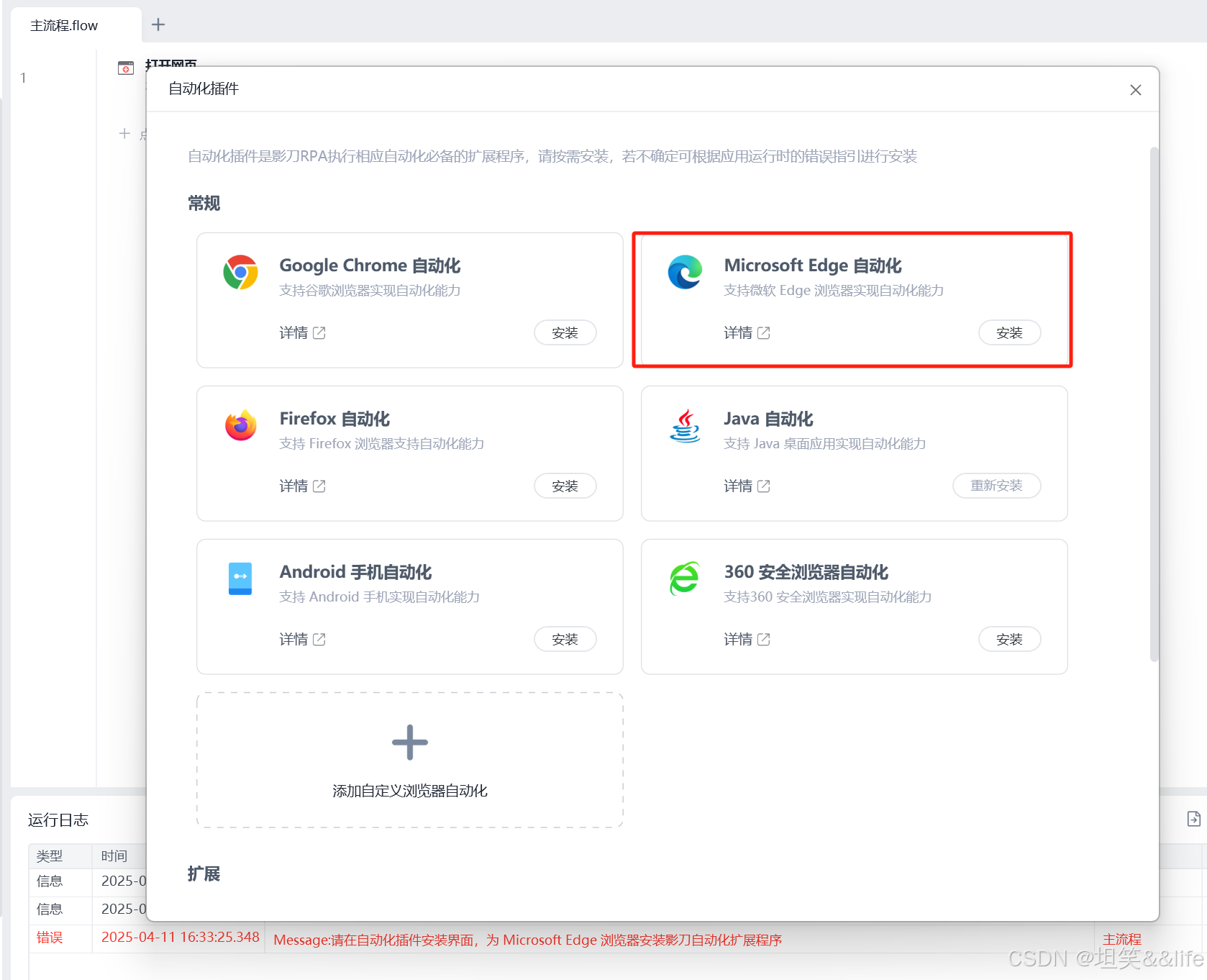This screenshot has width=1207, height=980.
Task: Install the Android phone automation plugin
Action: coord(565,640)
